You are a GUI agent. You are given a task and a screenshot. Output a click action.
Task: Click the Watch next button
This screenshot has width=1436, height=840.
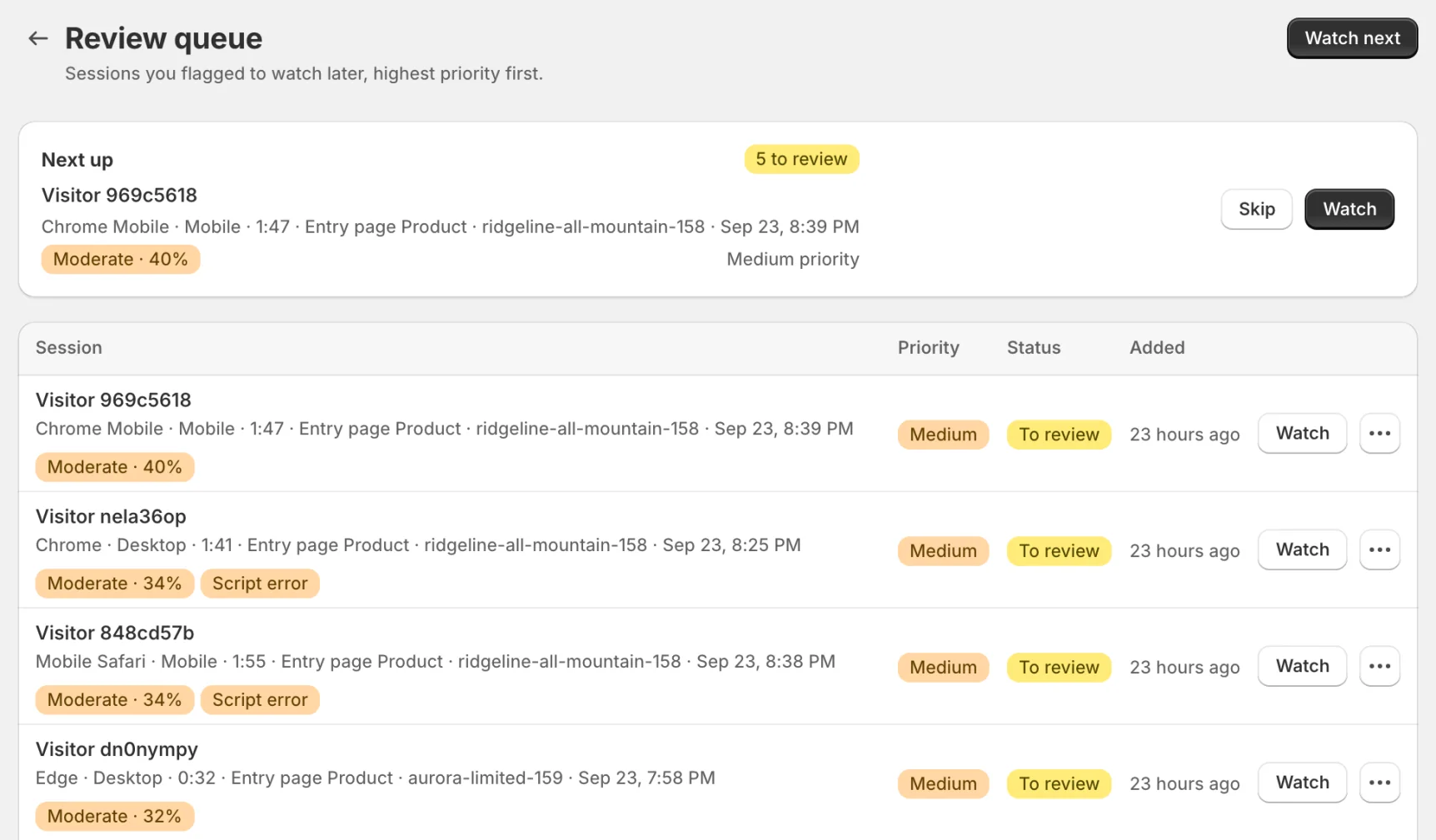tap(1352, 38)
